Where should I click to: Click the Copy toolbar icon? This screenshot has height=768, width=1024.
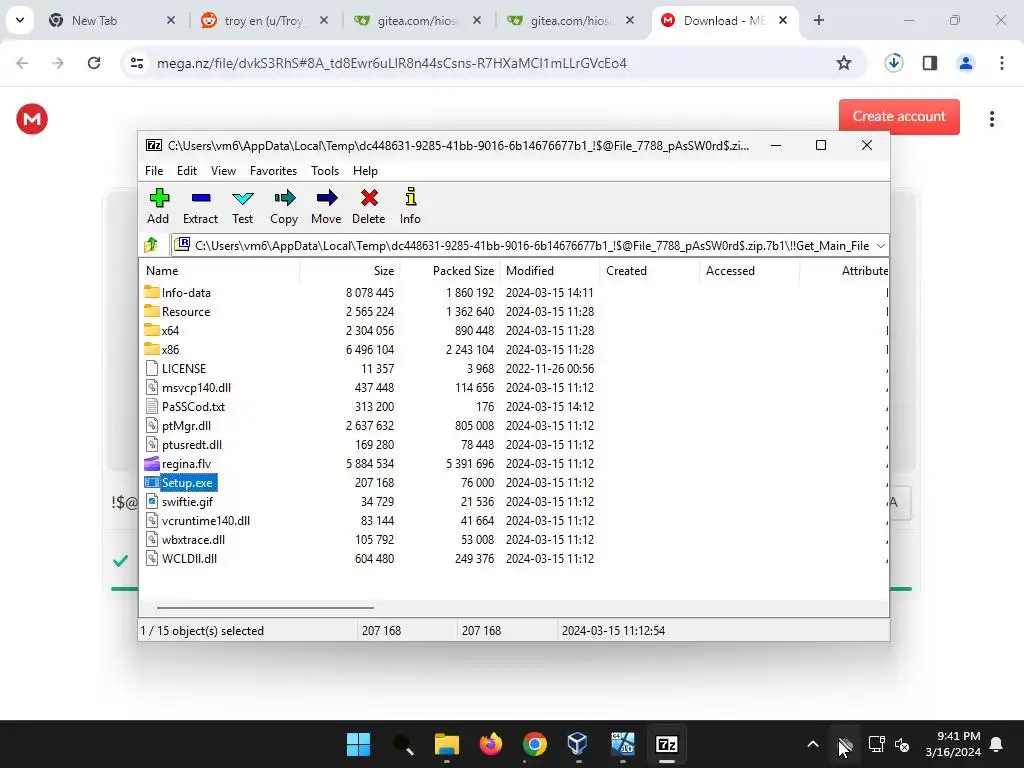point(284,198)
